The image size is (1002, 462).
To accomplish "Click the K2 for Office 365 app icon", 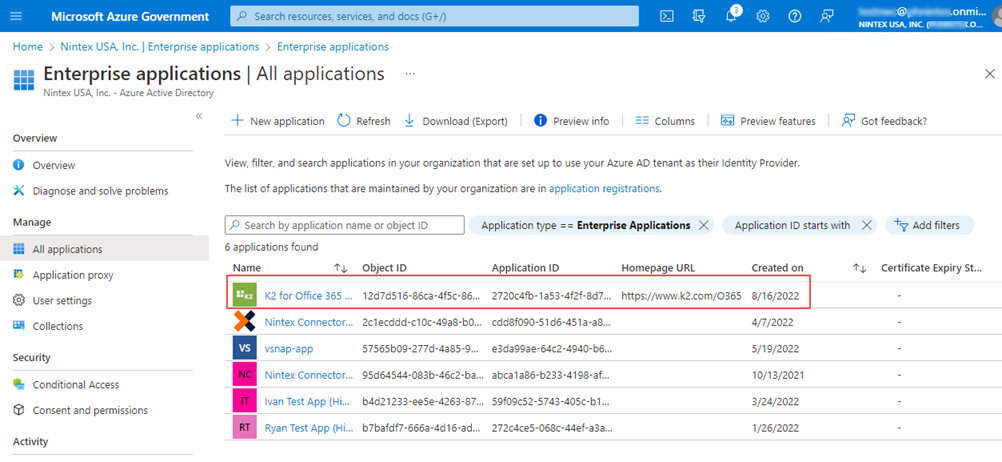I will click(x=244, y=295).
